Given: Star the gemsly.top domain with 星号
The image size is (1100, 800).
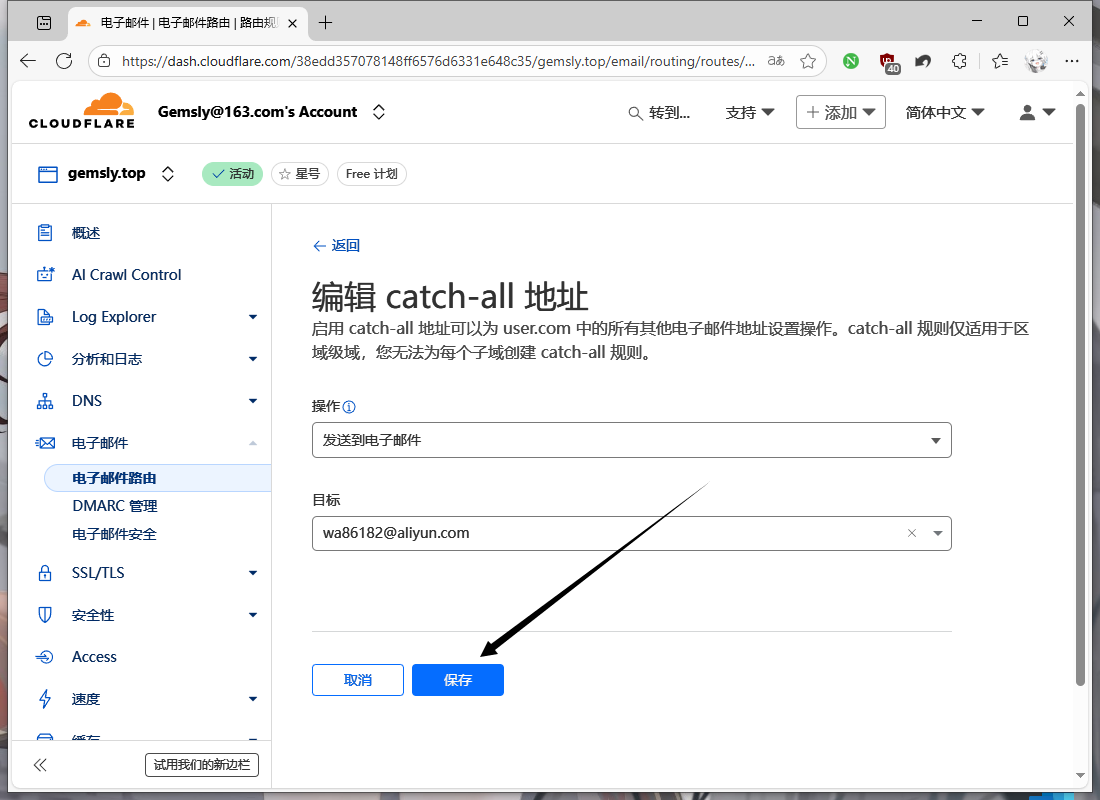Looking at the screenshot, I should (x=300, y=174).
